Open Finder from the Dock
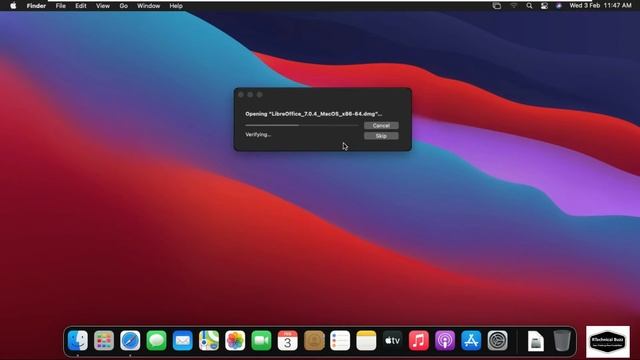Image resolution: width=640 pixels, height=360 pixels. pos(78,340)
